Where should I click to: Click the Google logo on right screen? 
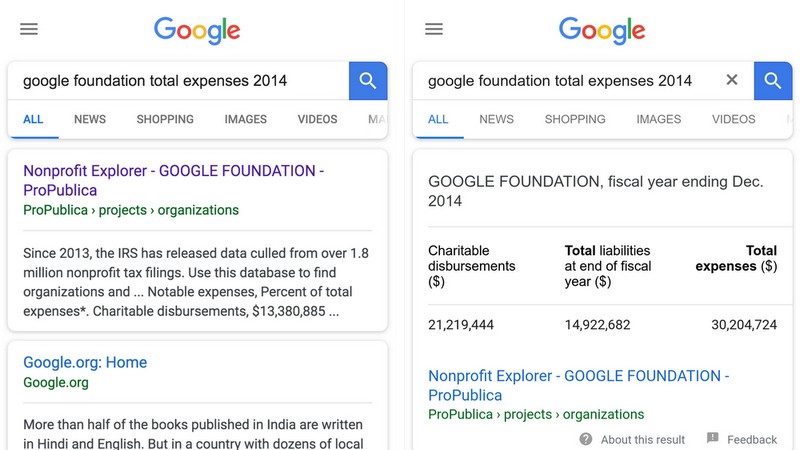(x=602, y=30)
